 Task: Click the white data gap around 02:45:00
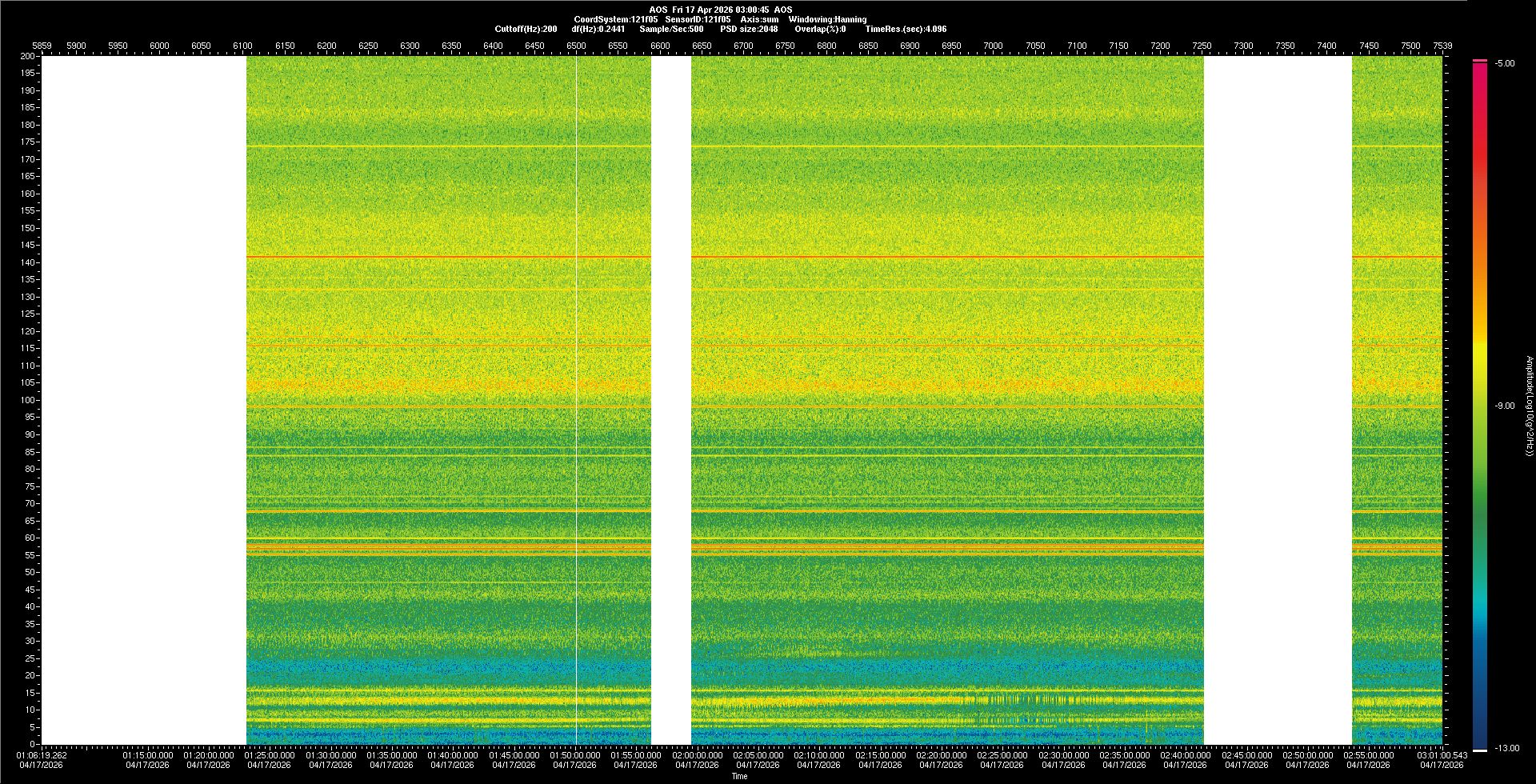pos(1278,400)
